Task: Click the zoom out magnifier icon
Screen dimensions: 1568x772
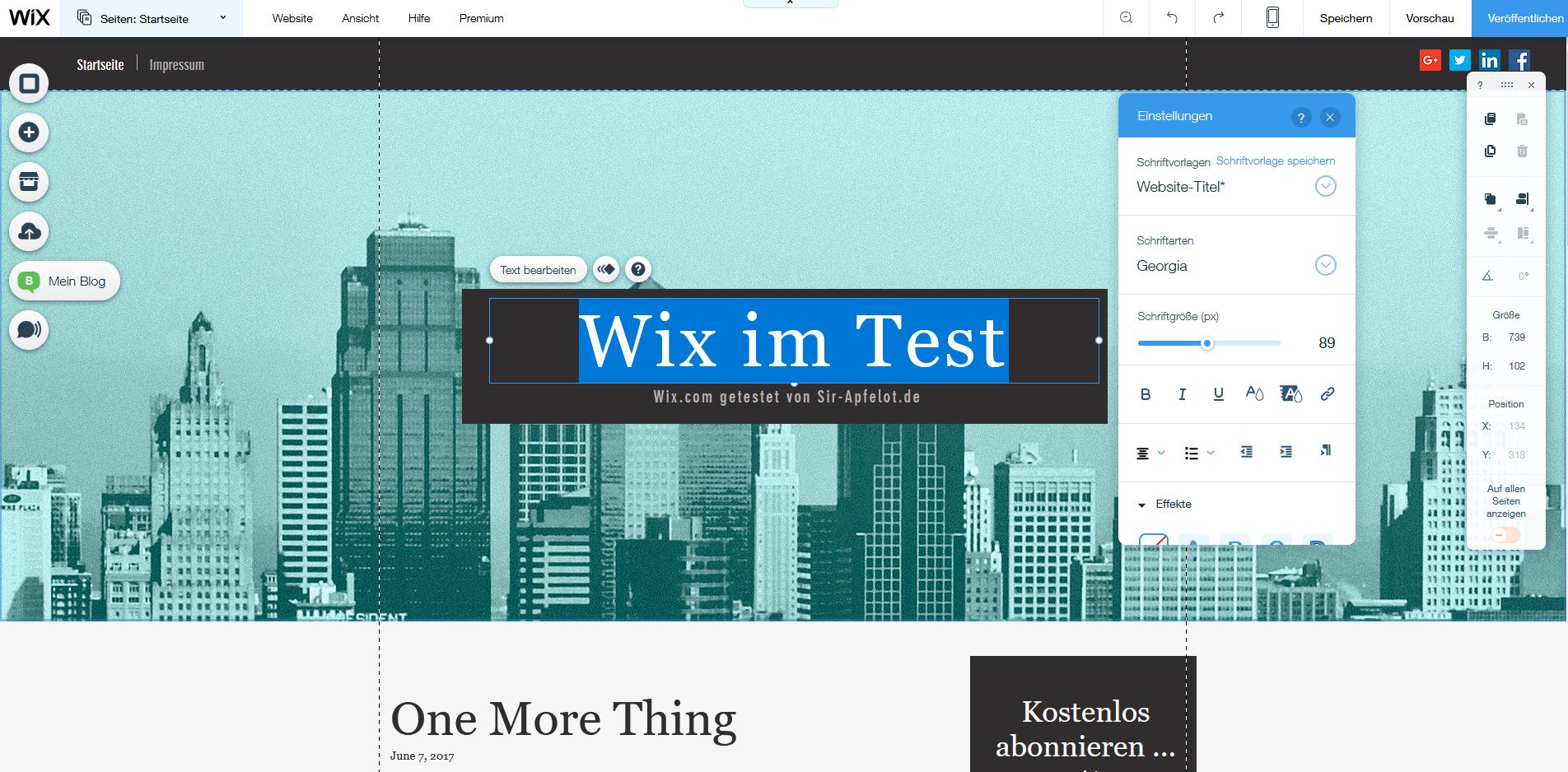Action: 1127,18
